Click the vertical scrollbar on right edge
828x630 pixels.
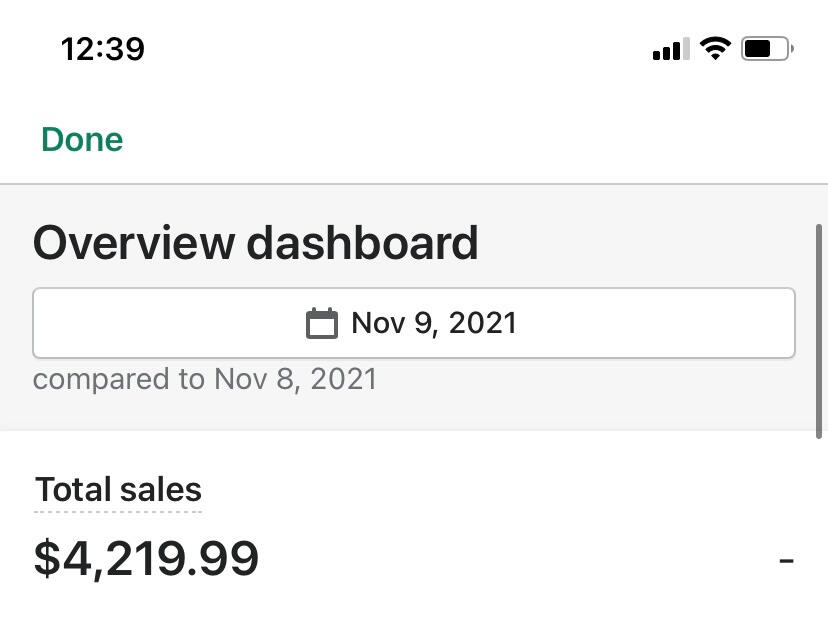[820, 330]
